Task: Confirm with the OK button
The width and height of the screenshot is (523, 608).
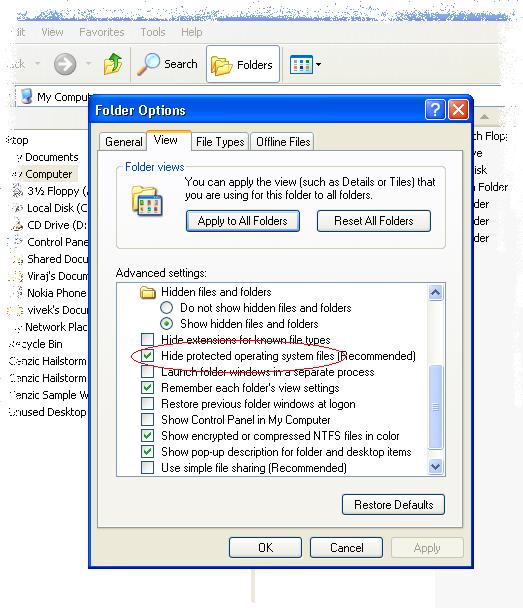Action: coord(265,548)
